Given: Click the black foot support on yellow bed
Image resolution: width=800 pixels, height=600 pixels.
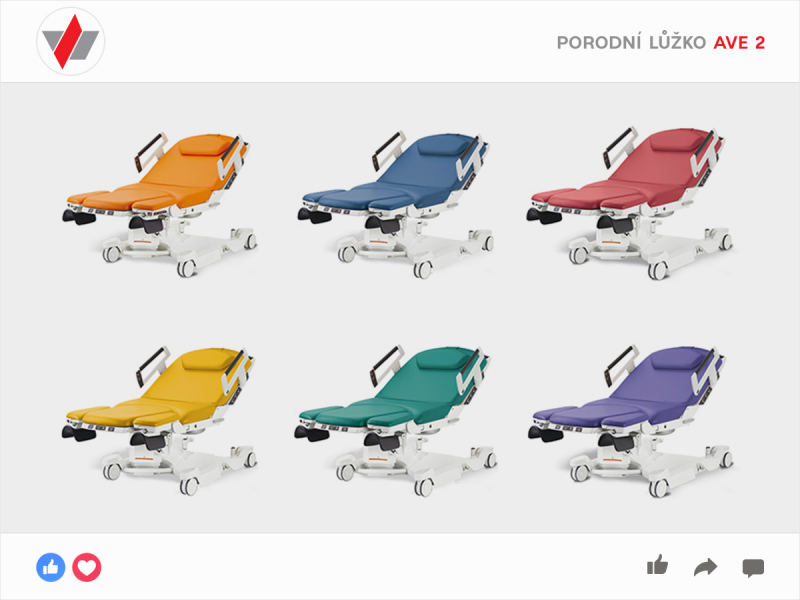Looking at the screenshot, I should pyautogui.click(x=79, y=433).
